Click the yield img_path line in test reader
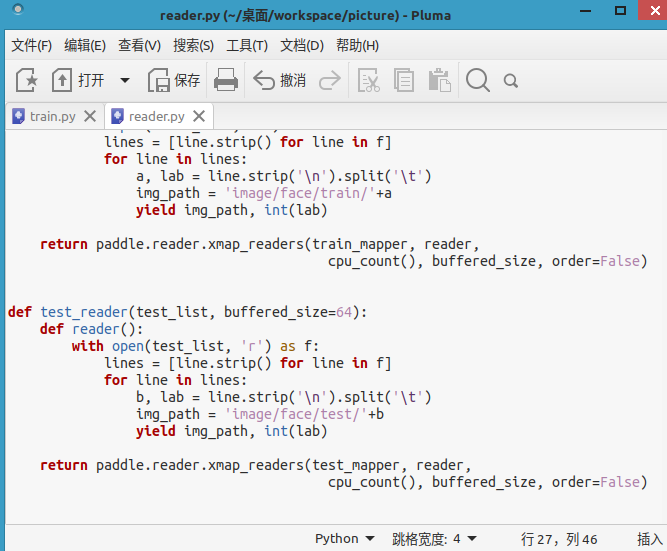Viewport: 667px width, 551px height. point(232,431)
